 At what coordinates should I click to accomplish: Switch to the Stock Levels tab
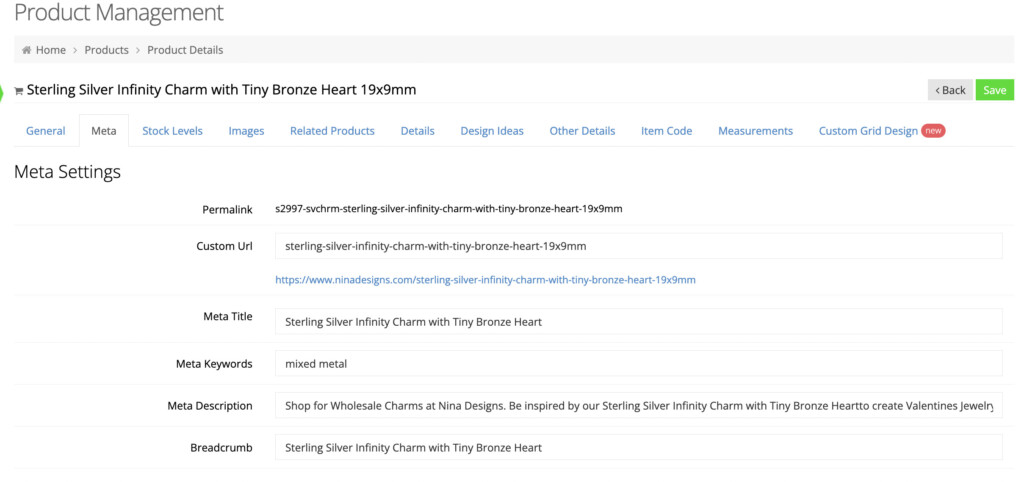(172, 131)
